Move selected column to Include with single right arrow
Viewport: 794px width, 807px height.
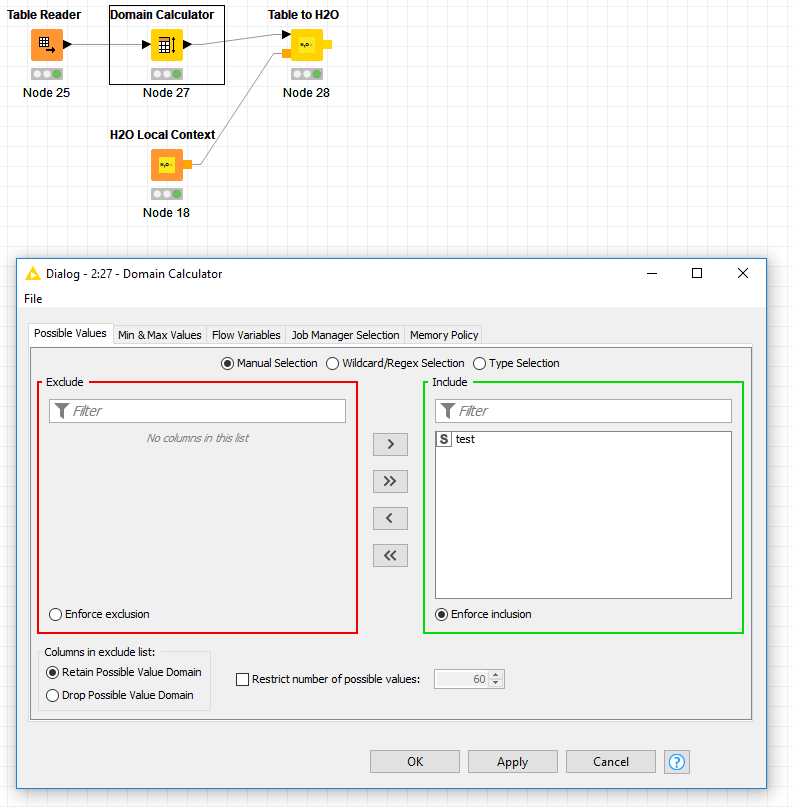[390, 444]
